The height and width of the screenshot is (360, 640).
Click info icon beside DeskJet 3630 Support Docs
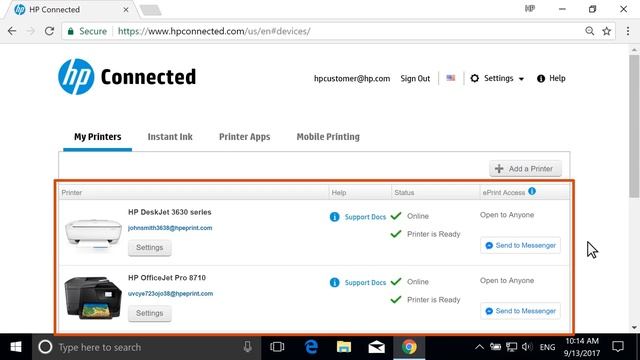[x=334, y=217]
